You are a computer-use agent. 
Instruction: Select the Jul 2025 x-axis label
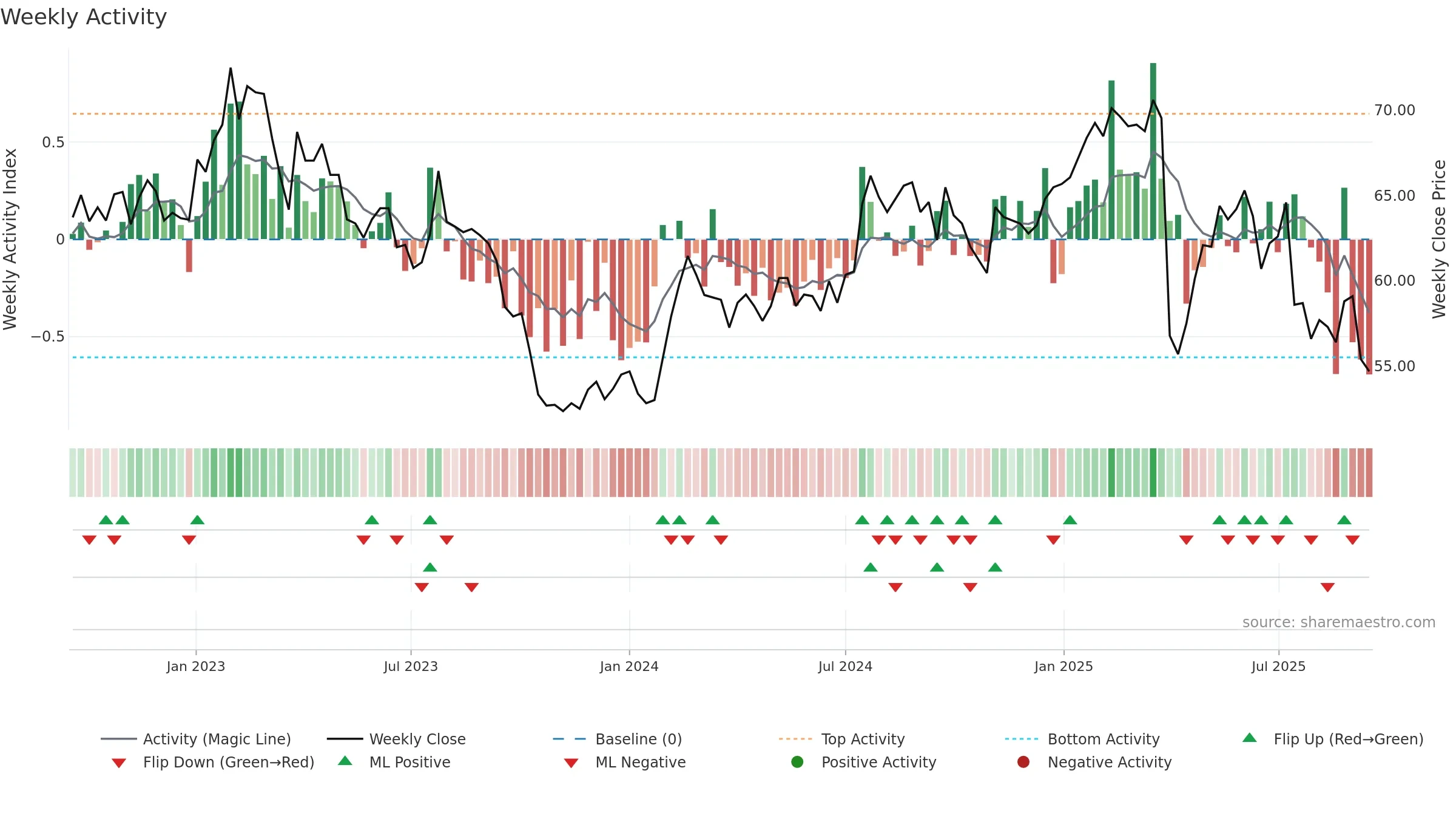coord(1278,666)
